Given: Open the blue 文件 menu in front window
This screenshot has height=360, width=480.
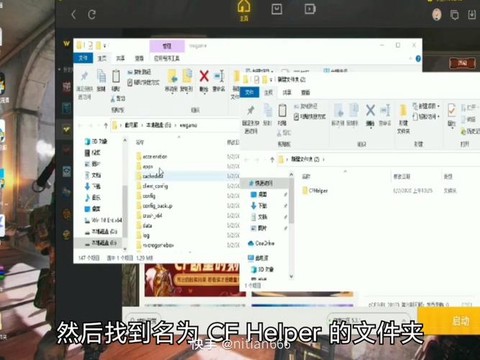Looking at the screenshot, I should (249, 92).
